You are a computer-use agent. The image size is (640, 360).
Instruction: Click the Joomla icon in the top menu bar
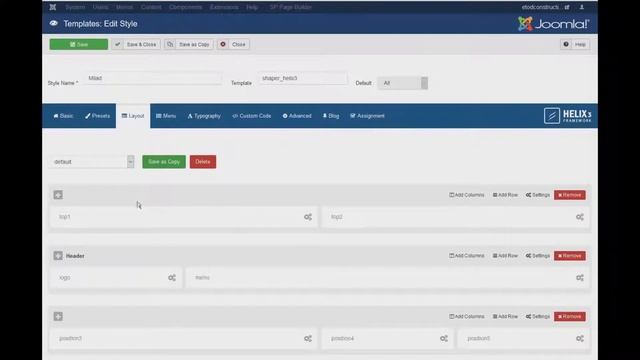(53, 7)
